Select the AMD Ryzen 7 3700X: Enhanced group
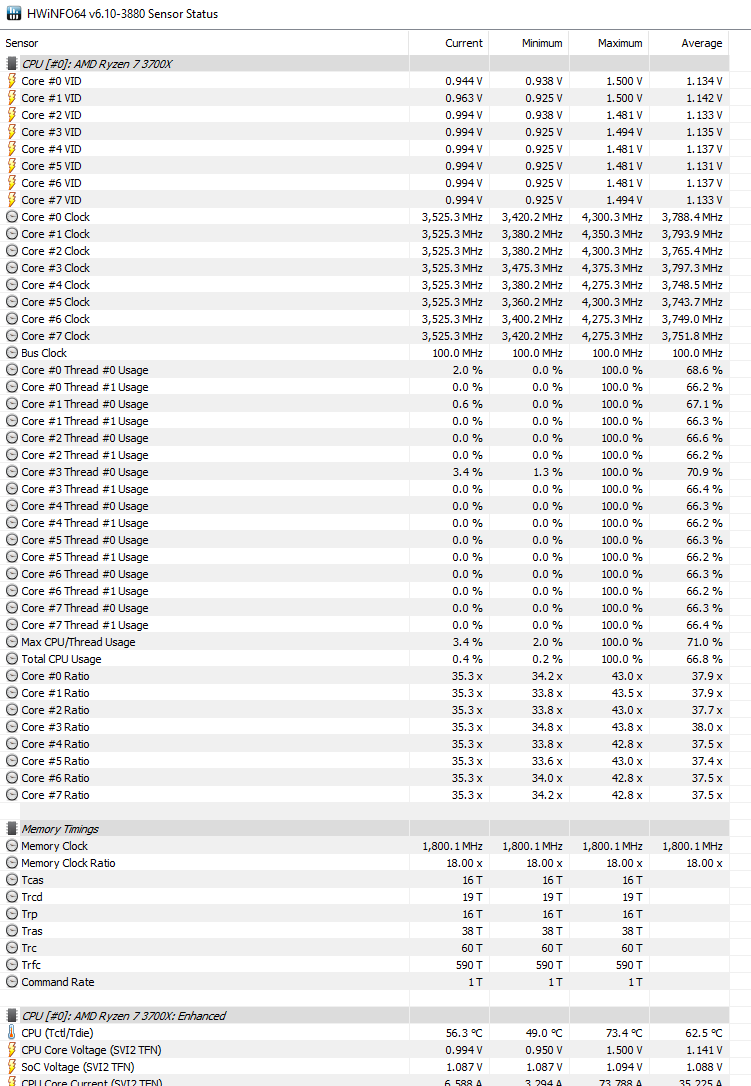 tap(124, 1016)
